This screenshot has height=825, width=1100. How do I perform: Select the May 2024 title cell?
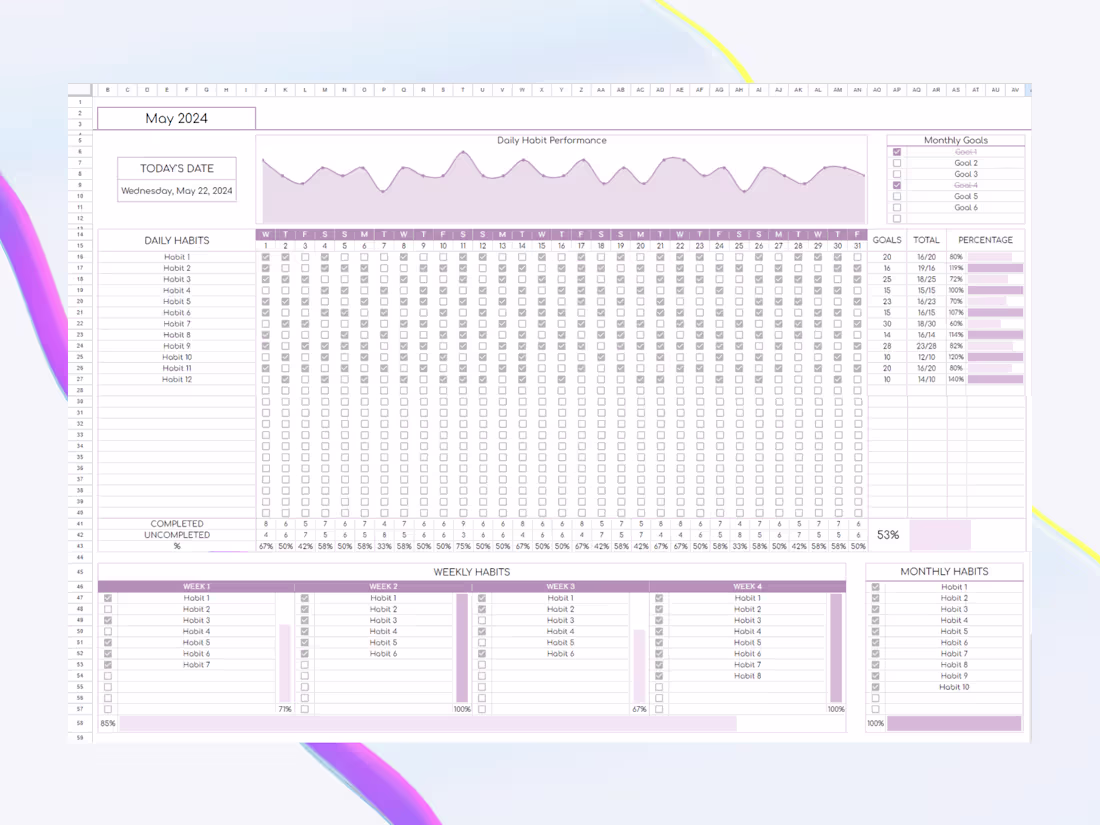coord(177,118)
